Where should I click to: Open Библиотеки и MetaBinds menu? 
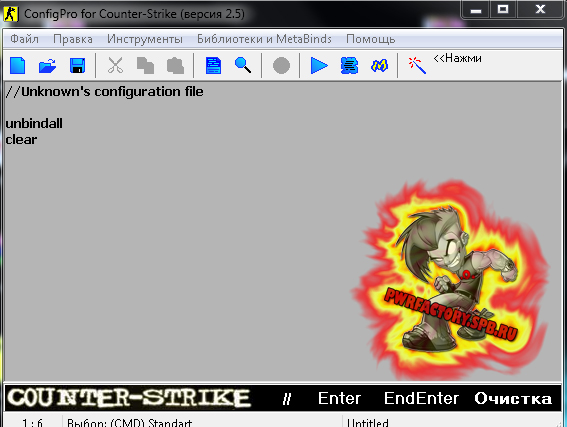[264, 39]
